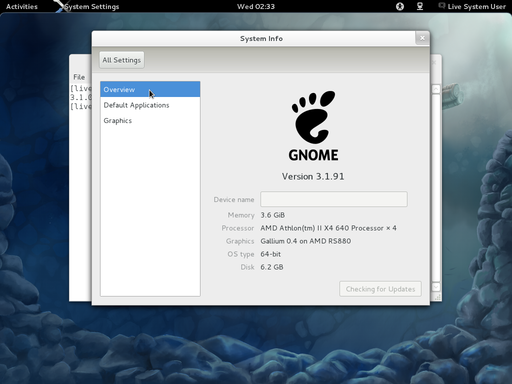The height and width of the screenshot is (384, 512).
Task: Click scroll up arrow in terminal window
Action: (436, 89)
